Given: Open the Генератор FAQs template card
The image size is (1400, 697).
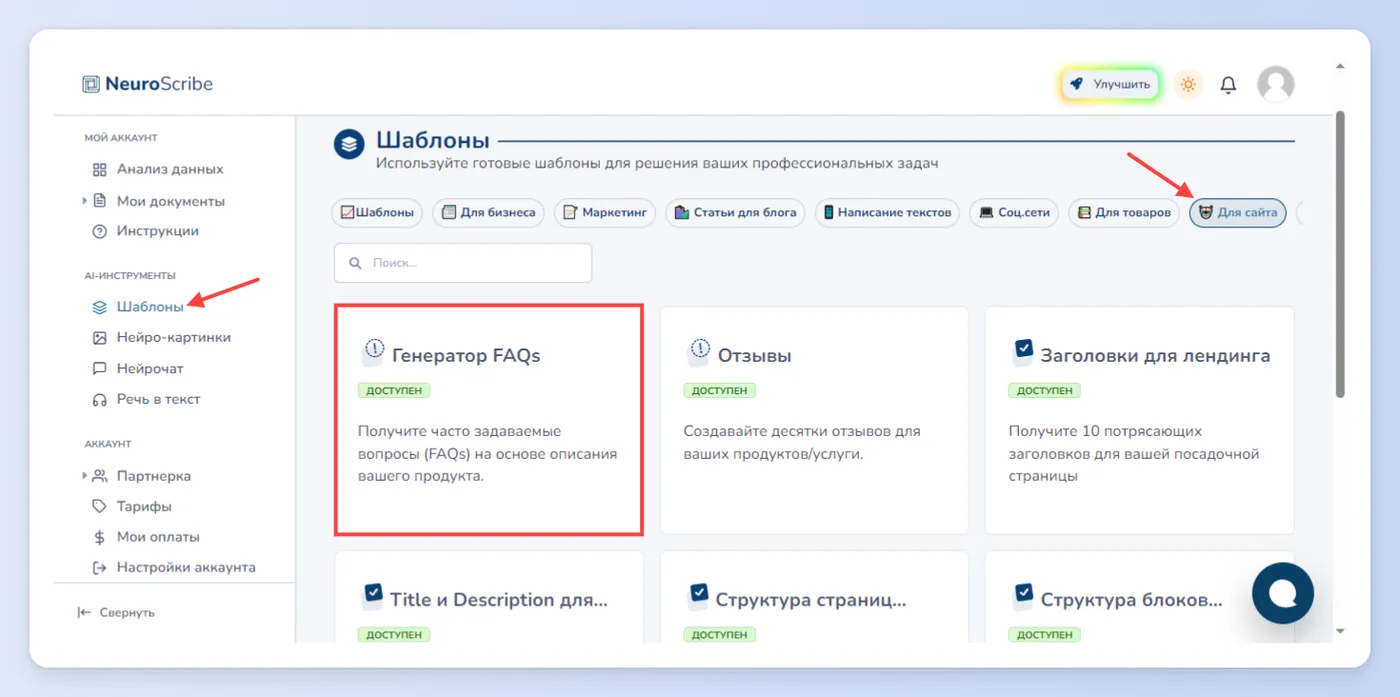Looking at the screenshot, I should click(x=489, y=420).
